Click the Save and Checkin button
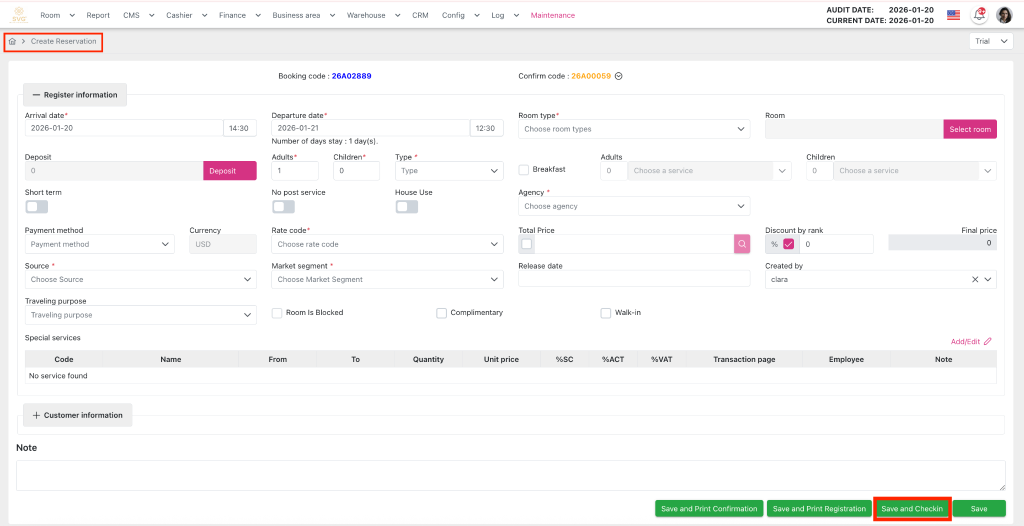 coord(911,509)
